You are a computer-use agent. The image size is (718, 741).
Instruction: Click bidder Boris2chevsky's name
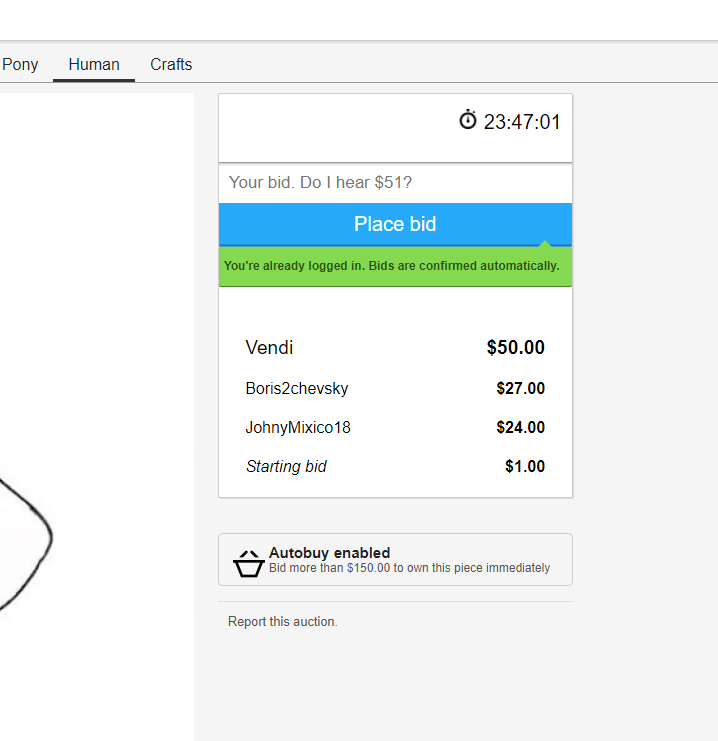[x=297, y=388]
